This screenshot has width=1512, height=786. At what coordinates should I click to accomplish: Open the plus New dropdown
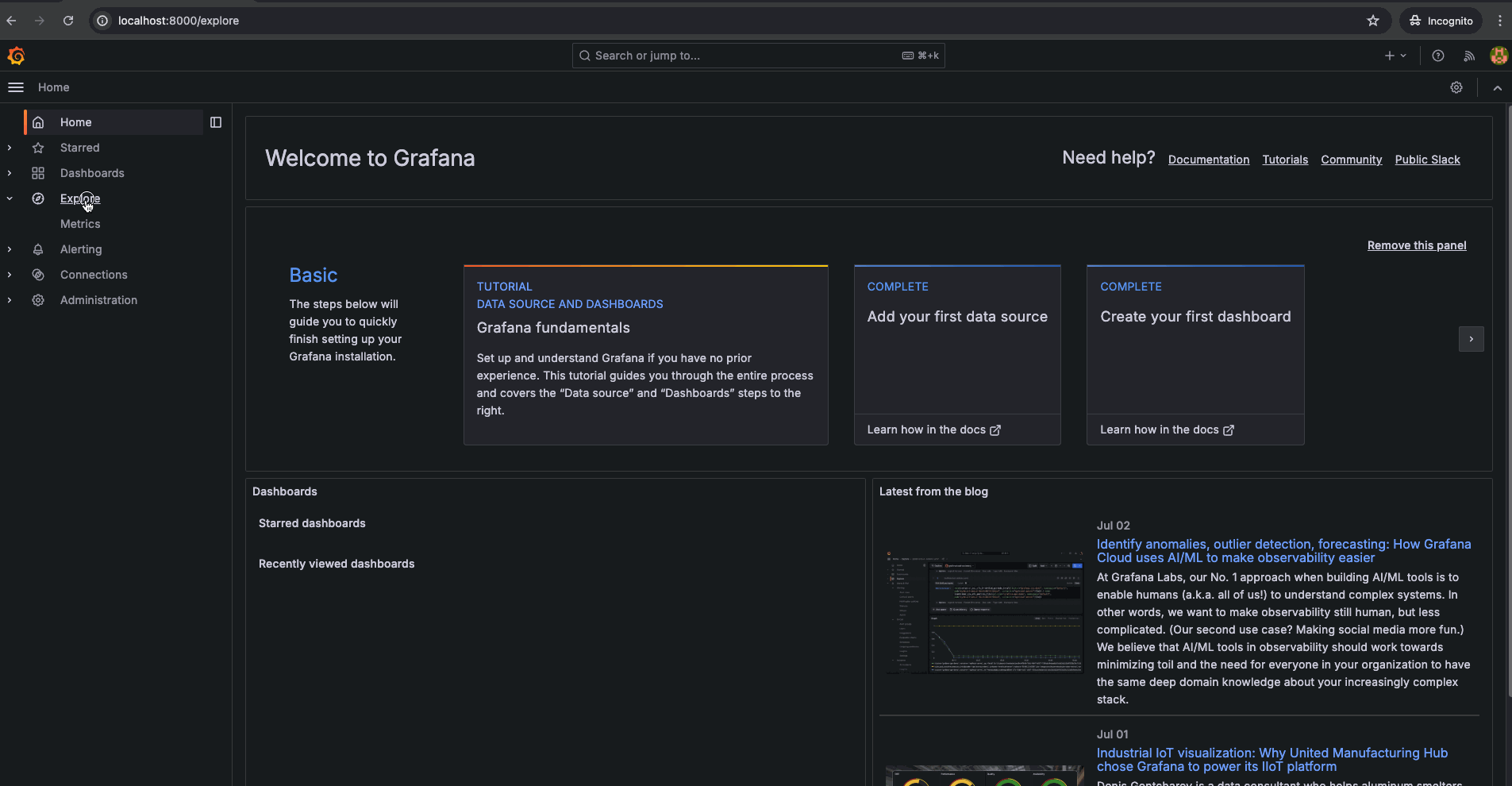pyautogui.click(x=1395, y=56)
